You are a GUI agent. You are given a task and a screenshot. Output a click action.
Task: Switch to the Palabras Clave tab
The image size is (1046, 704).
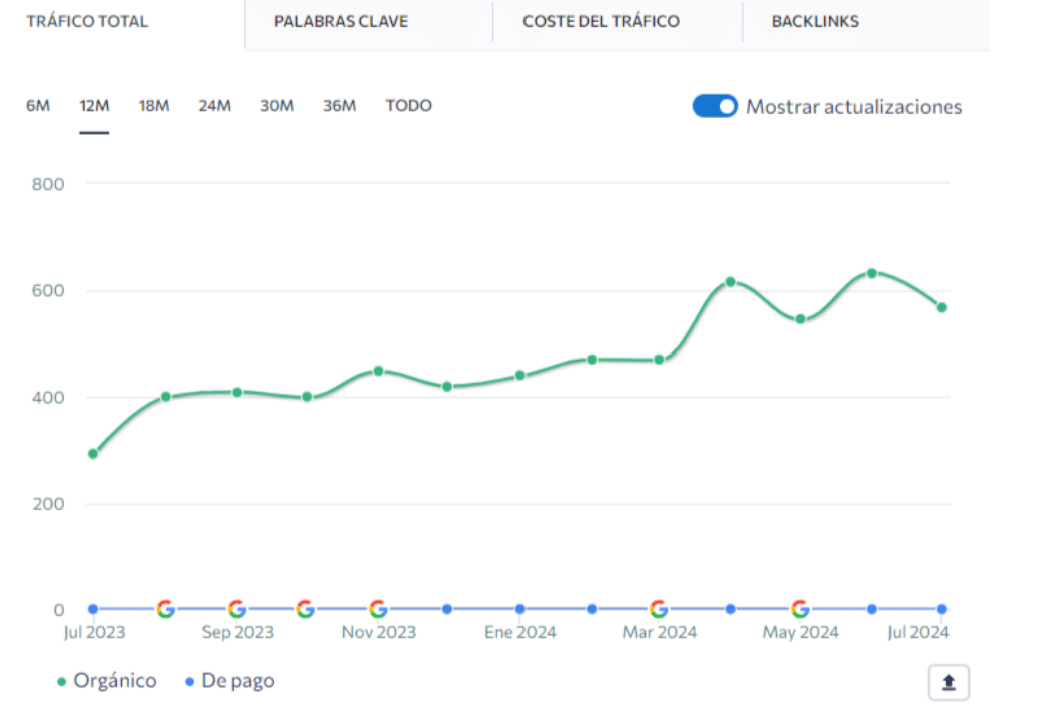[x=341, y=21]
